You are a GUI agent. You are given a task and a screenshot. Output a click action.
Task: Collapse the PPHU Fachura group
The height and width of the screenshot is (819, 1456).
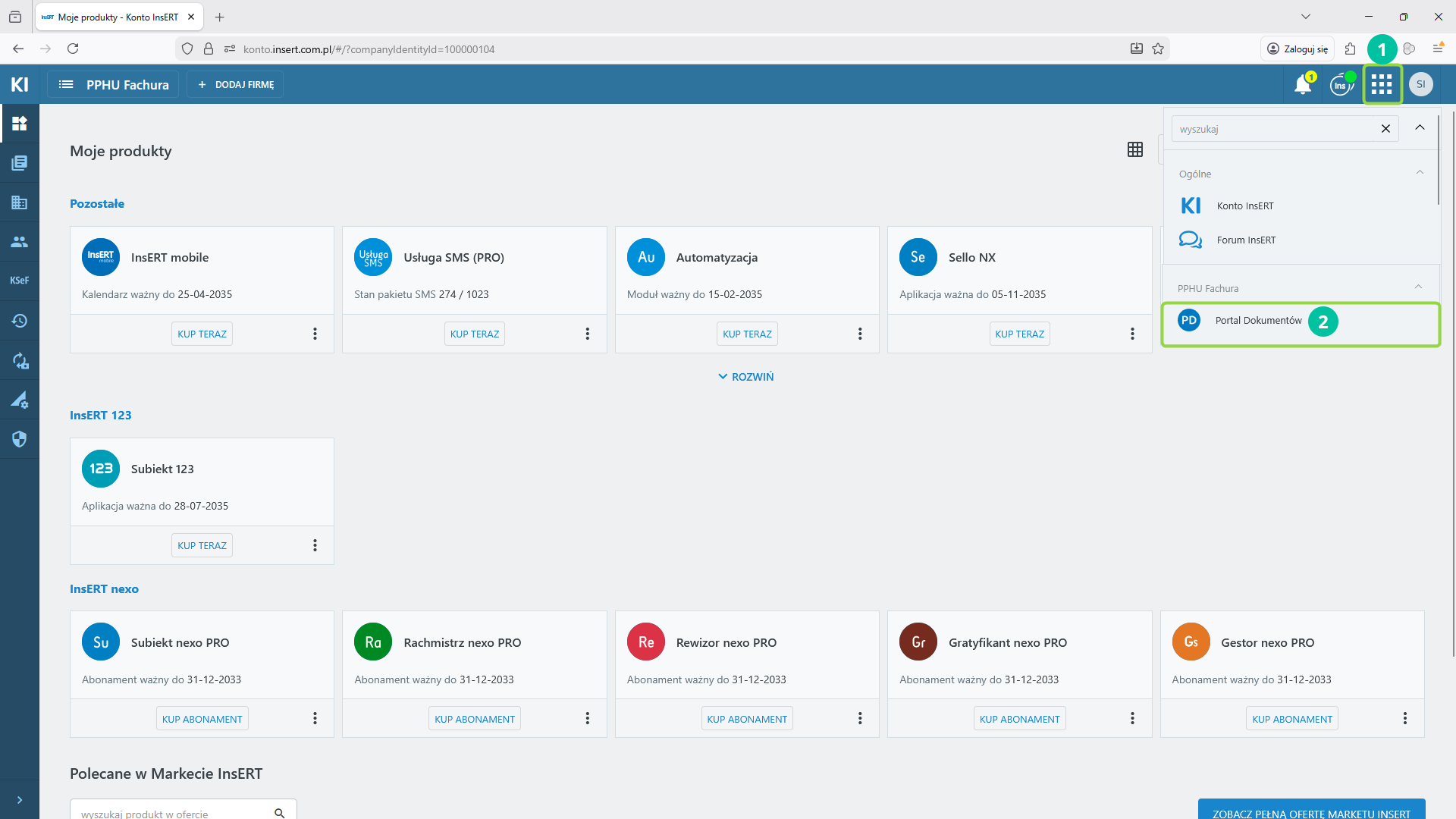tap(1417, 287)
